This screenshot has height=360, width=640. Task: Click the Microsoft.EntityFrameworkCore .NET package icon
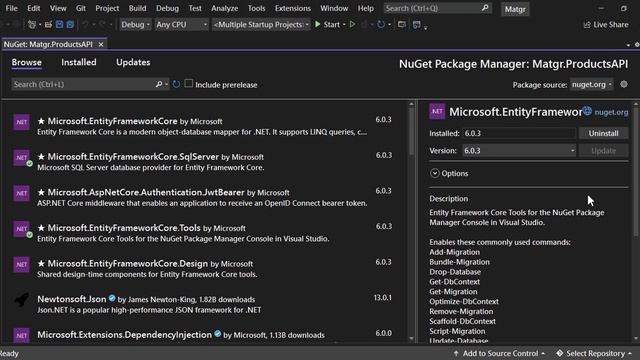tap(21, 122)
